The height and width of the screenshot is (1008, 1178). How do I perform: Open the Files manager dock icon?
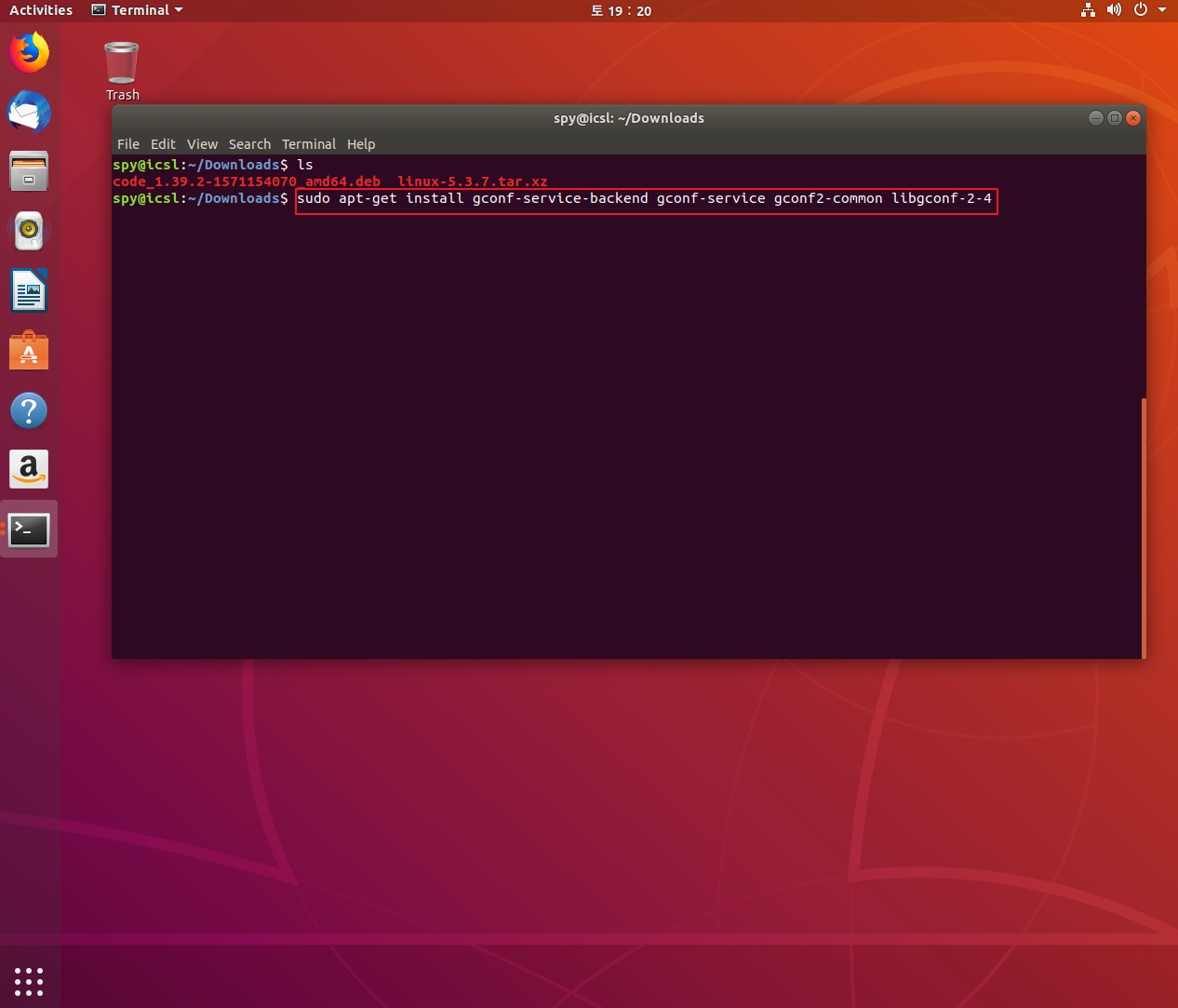click(x=29, y=171)
